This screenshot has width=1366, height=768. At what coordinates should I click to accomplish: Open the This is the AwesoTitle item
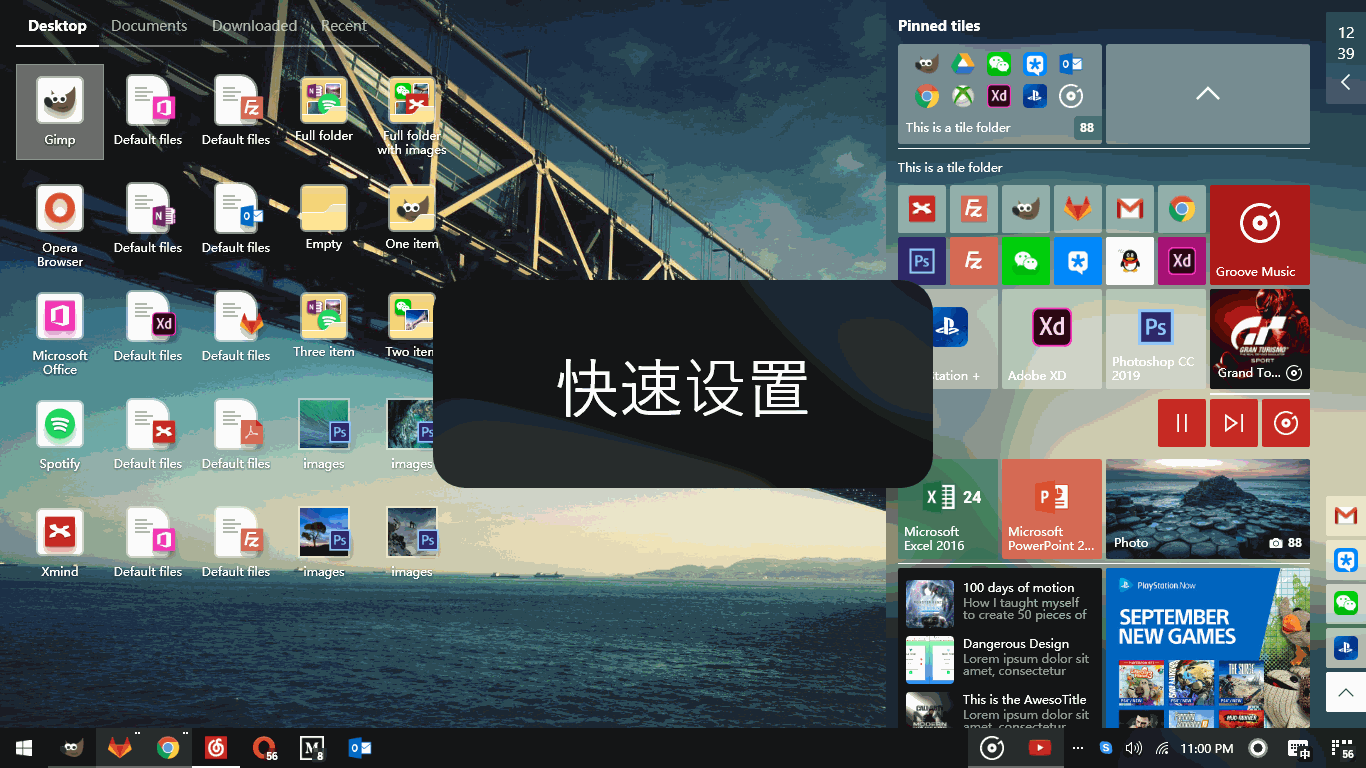pos(1000,711)
